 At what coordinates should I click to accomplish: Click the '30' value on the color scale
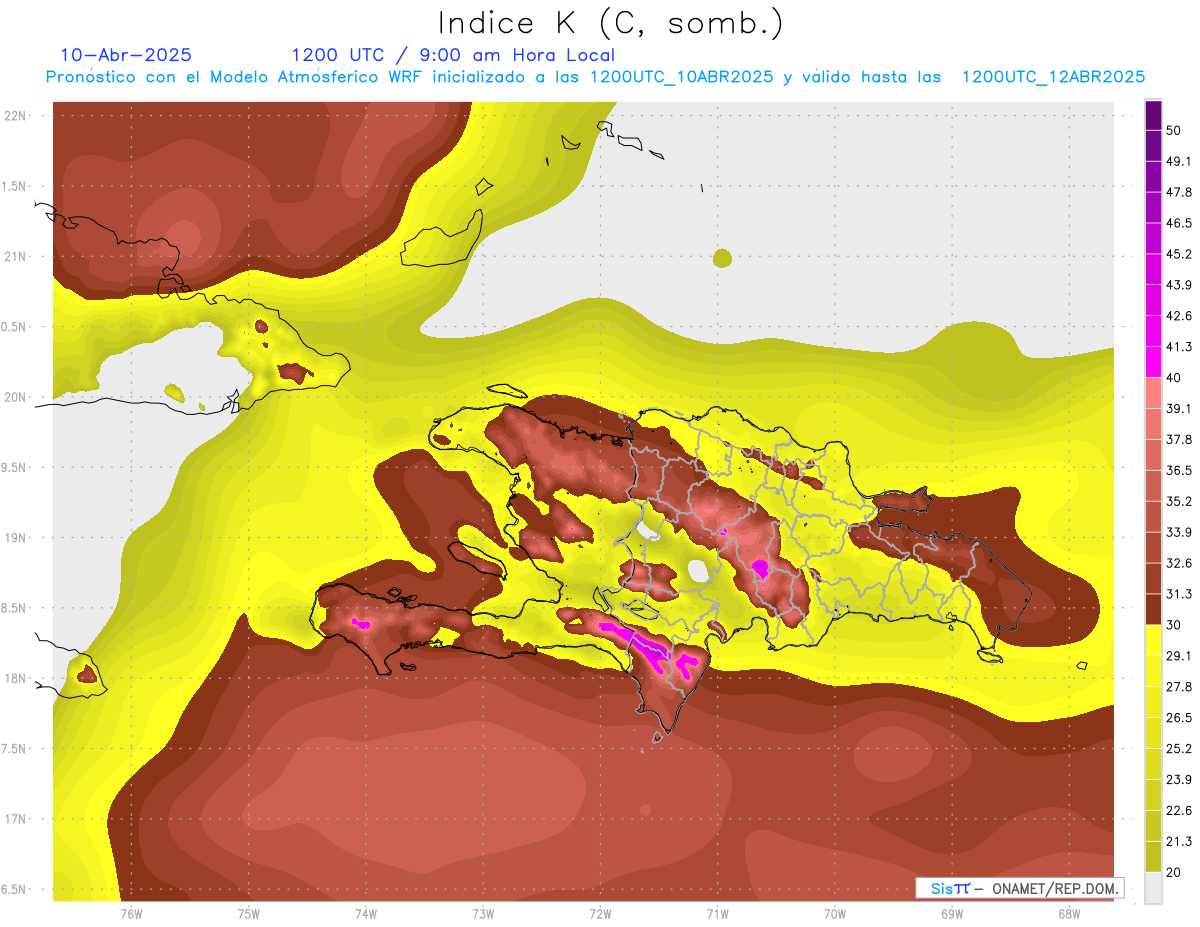tap(1175, 625)
